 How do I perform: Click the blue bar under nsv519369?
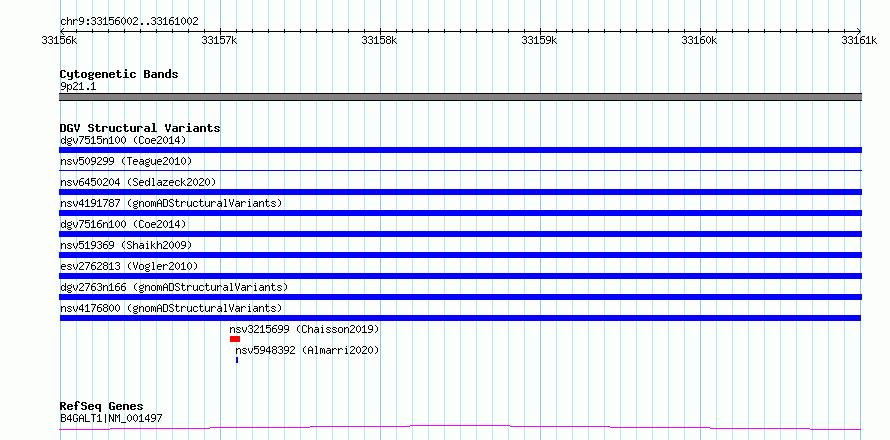pos(460,255)
